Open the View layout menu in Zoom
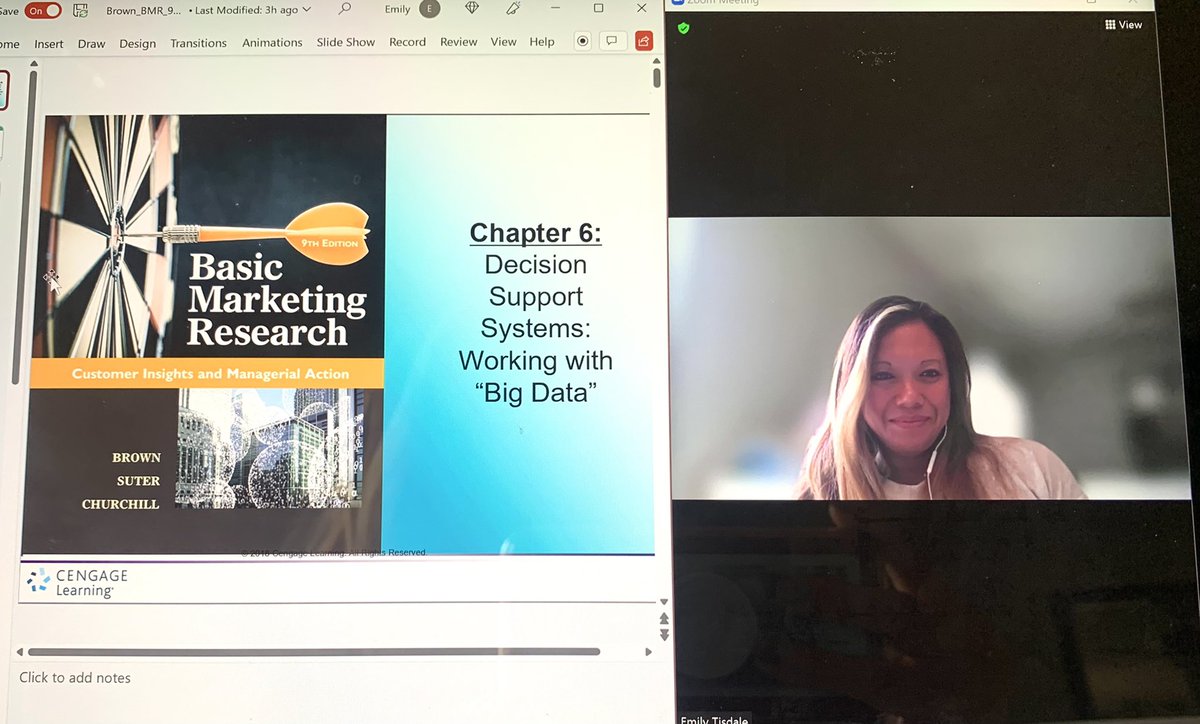The image size is (1200, 724). (1124, 25)
